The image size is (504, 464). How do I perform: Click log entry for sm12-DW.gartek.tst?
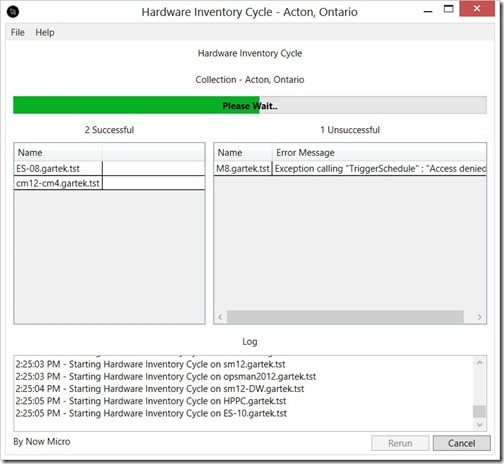coord(160,389)
